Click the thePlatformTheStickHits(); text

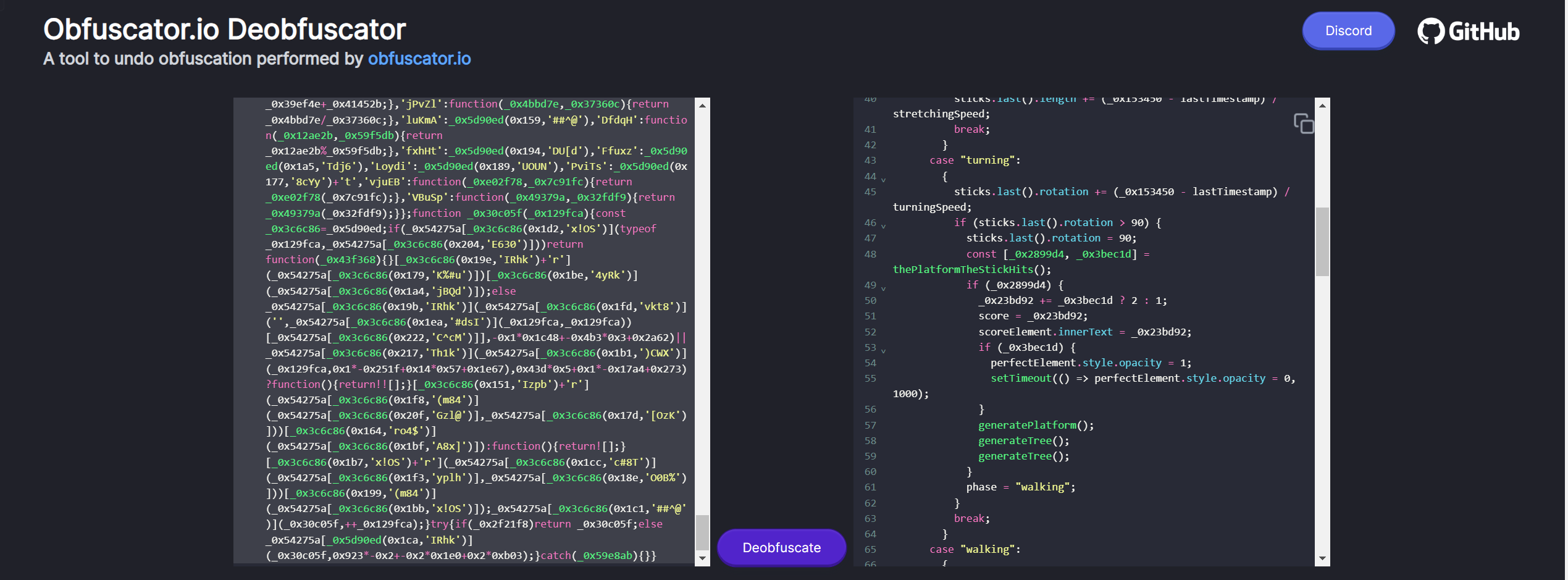972,269
